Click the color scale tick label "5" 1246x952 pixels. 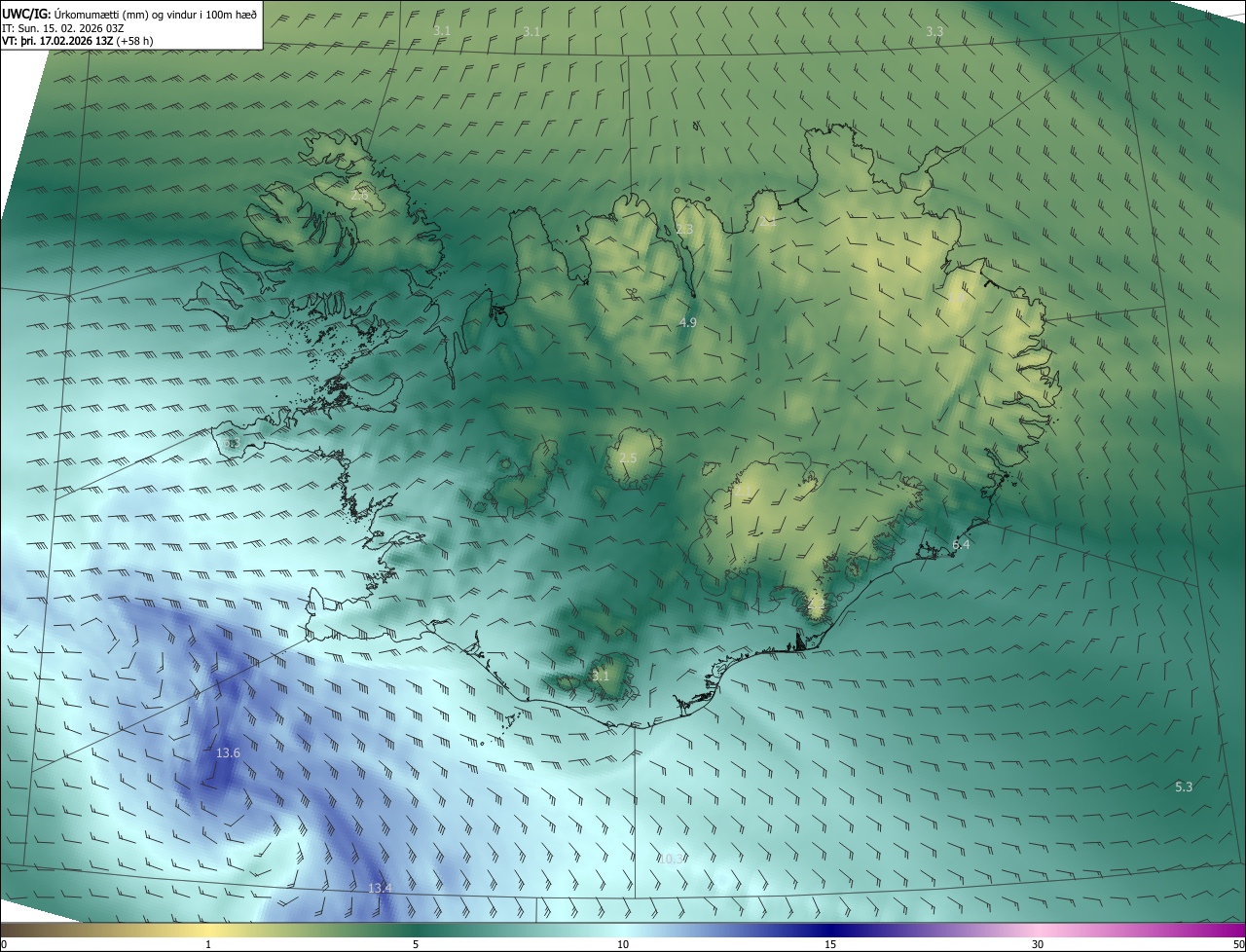[x=416, y=944]
